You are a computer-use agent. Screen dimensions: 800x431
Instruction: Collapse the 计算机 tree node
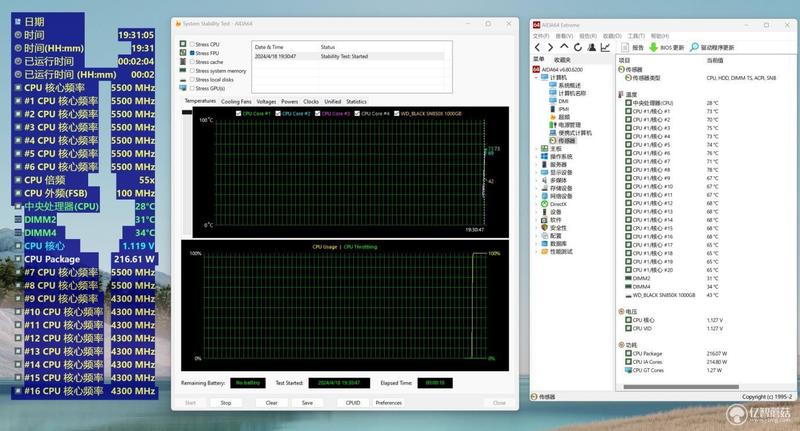(536, 78)
